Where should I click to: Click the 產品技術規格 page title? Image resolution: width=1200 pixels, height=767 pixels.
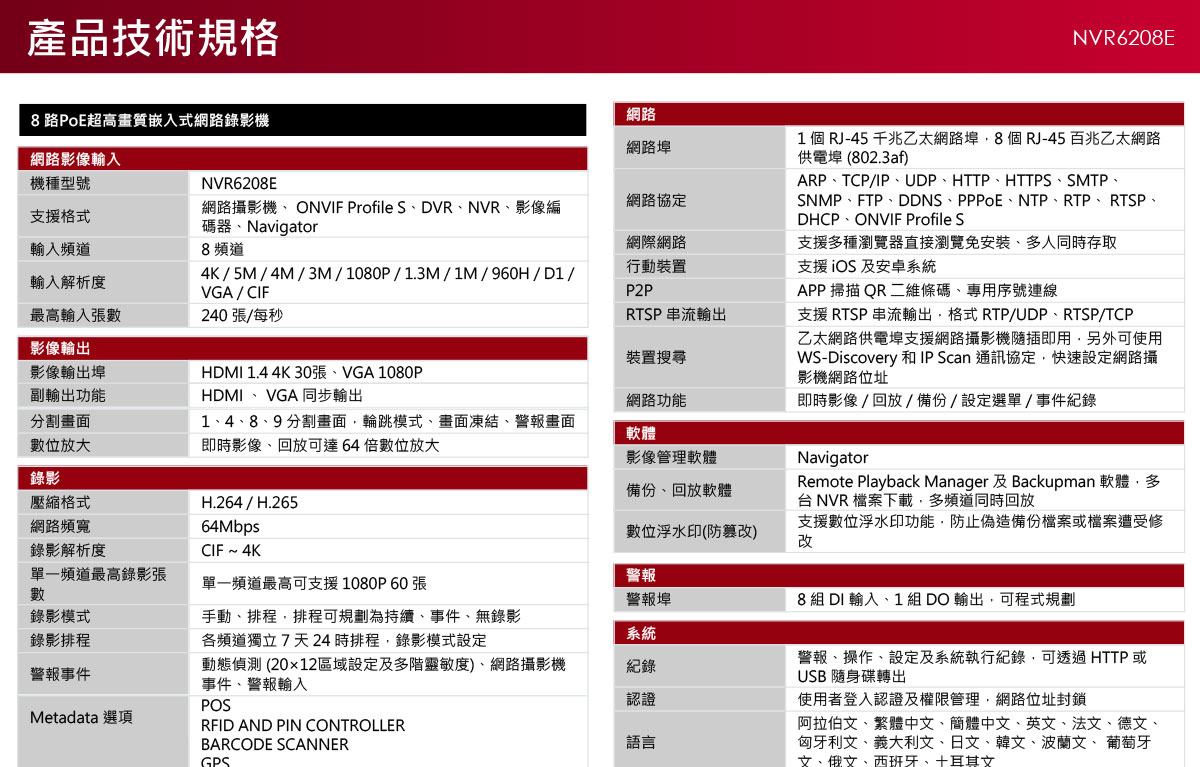[150, 37]
